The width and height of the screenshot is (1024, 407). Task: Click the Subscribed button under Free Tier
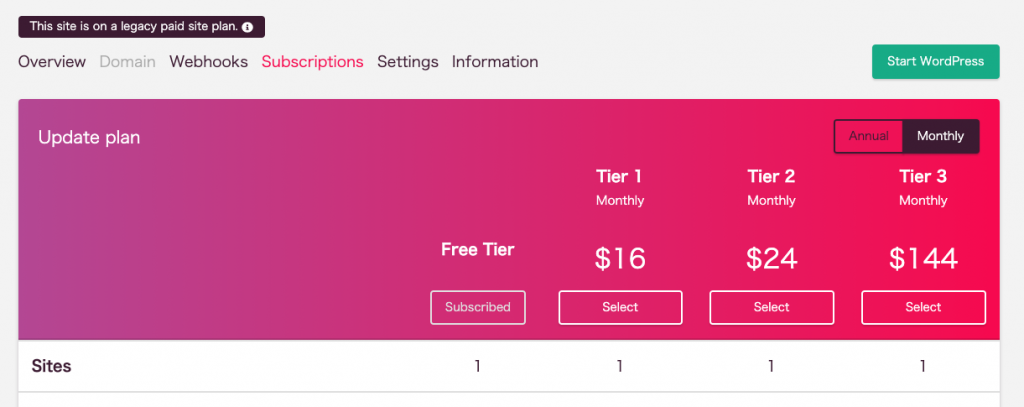pos(477,307)
